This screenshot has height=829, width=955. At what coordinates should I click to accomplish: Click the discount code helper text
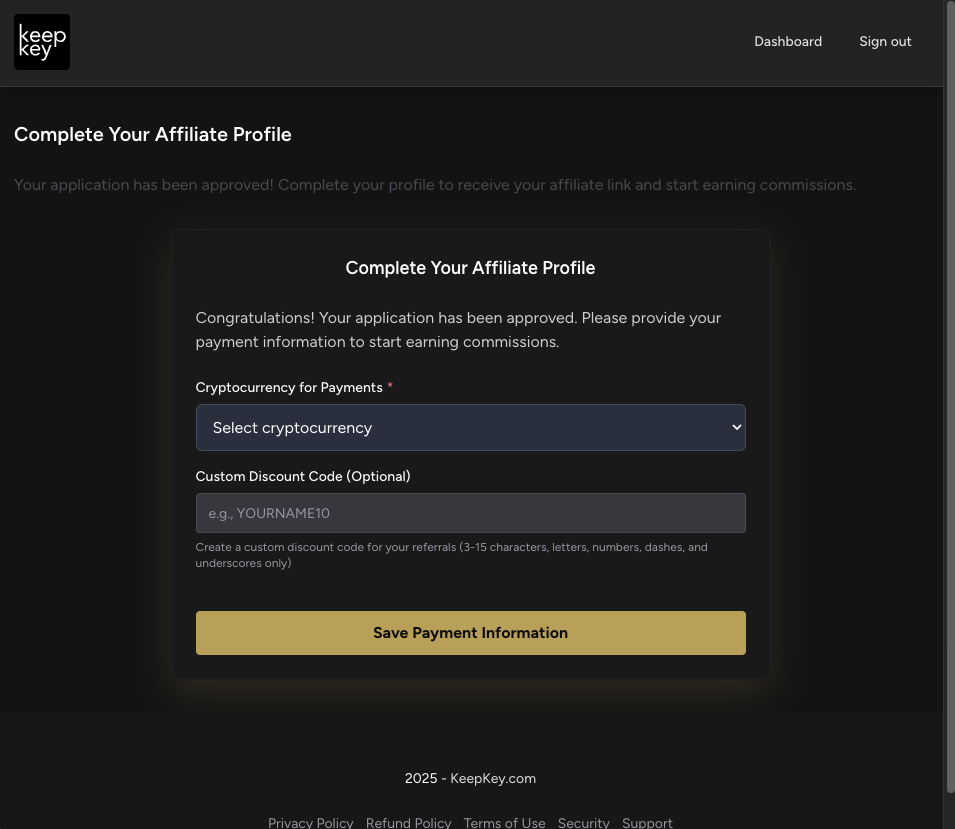point(451,555)
